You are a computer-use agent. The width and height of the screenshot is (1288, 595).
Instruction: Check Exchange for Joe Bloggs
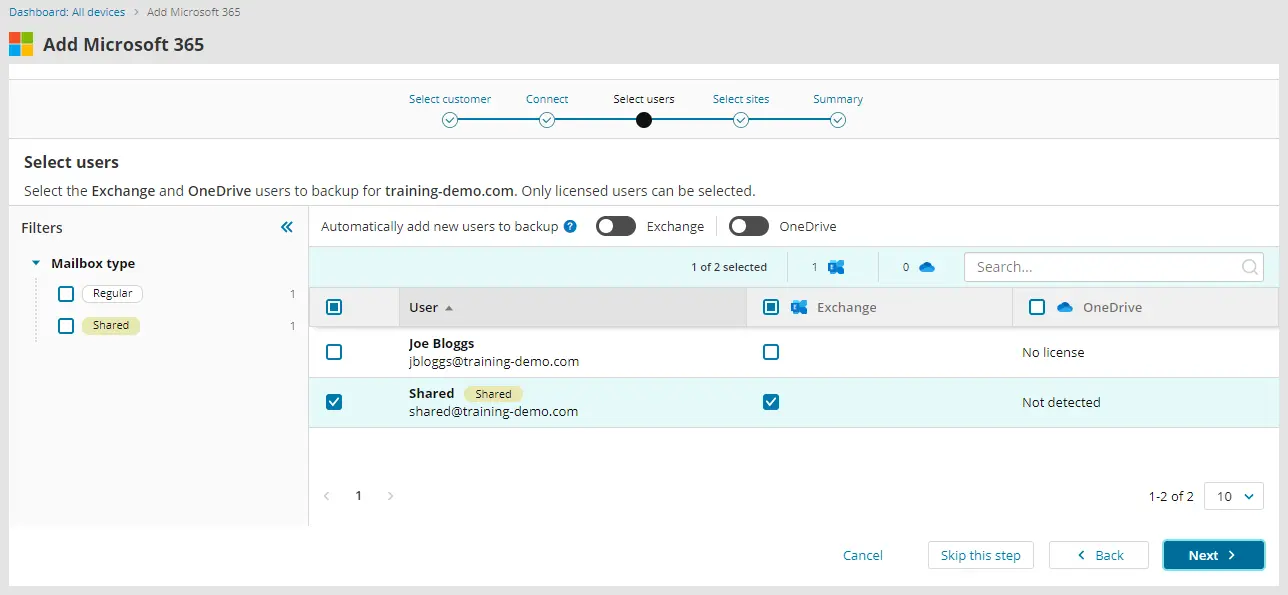(771, 352)
